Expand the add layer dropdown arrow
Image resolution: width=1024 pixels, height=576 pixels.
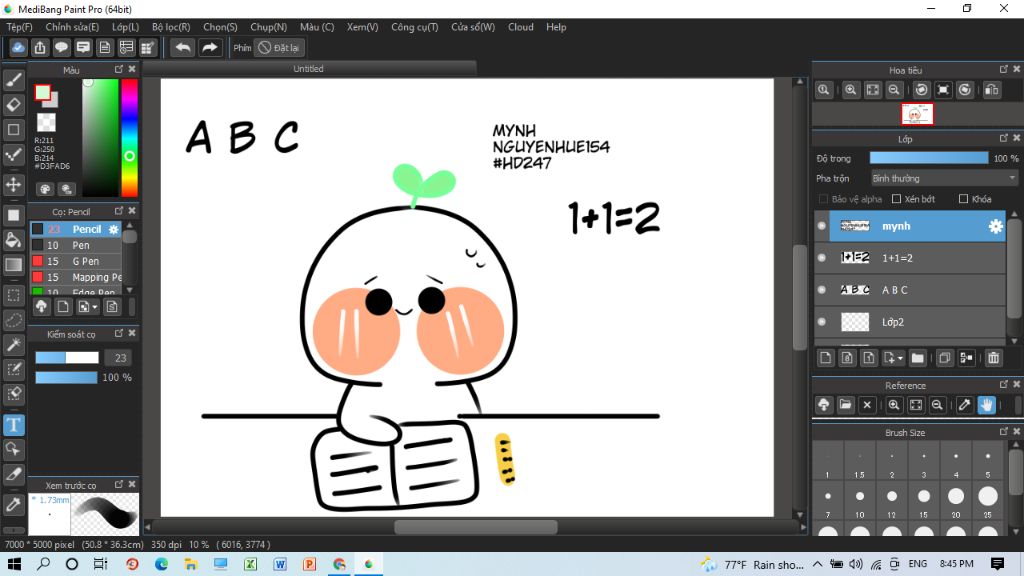tap(900, 359)
